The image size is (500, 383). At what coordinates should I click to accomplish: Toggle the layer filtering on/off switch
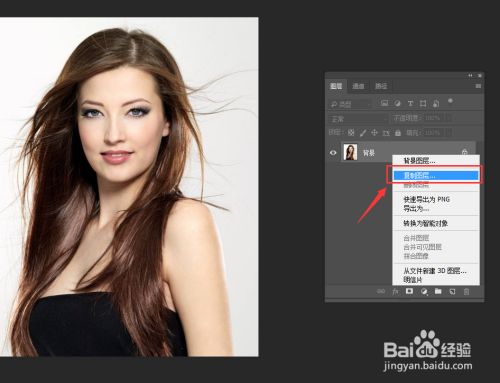point(450,100)
